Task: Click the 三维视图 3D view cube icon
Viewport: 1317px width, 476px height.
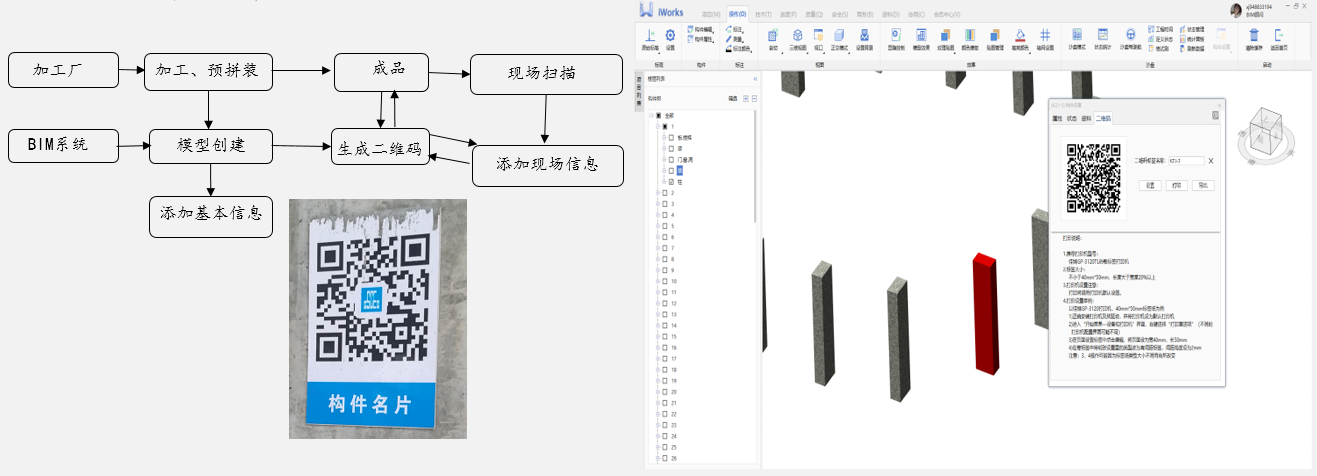Action: pos(798,35)
